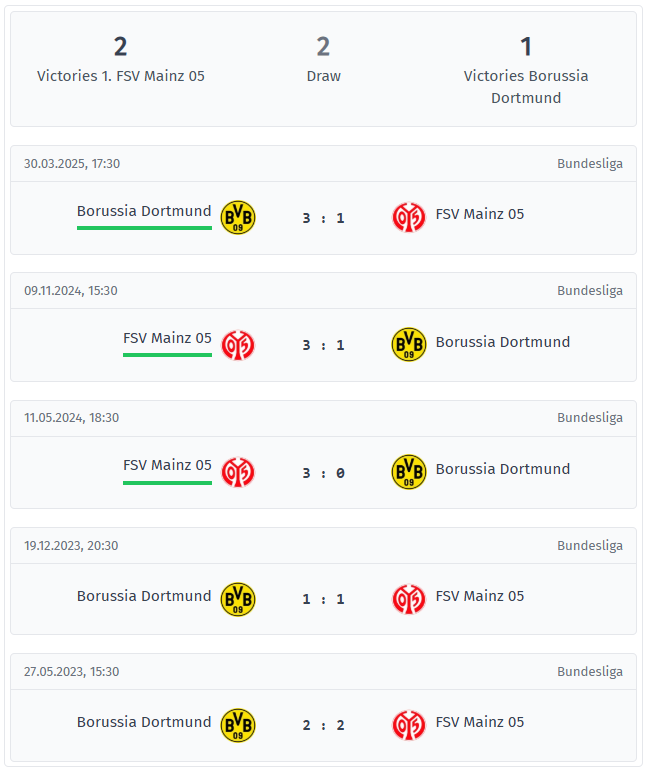Image resolution: width=647 pixels, height=772 pixels.
Task: Open the 2 : 2 score result
Action: [324, 725]
